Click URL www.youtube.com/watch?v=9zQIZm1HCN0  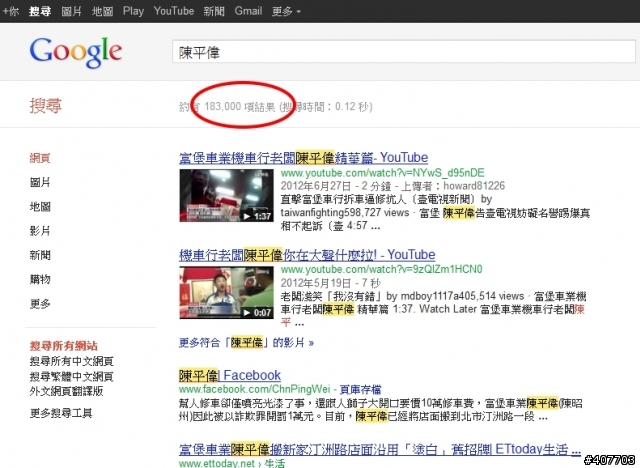click(x=382, y=269)
